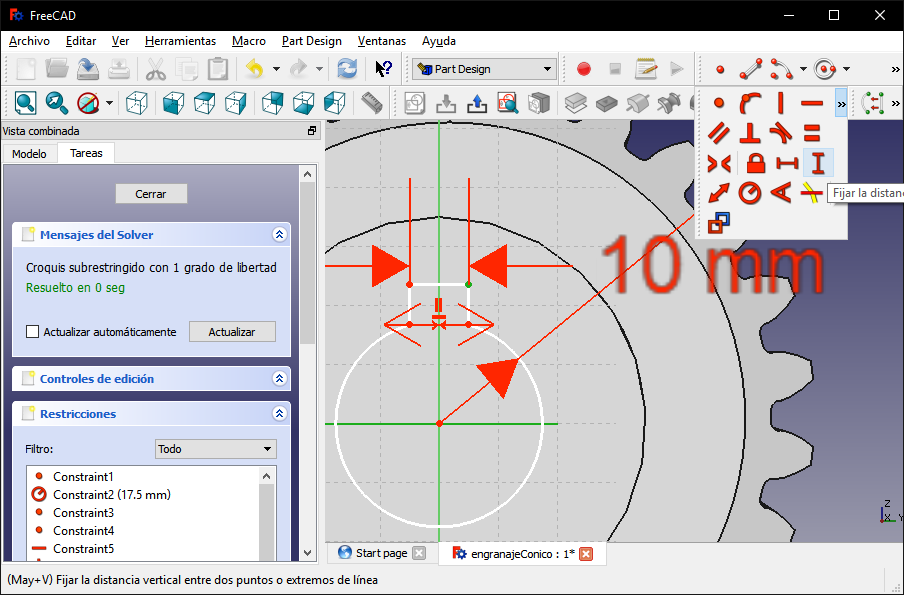Image resolution: width=904 pixels, height=595 pixels.
Task: Collapse the Mensajes del Solver section
Action: [280, 234]
